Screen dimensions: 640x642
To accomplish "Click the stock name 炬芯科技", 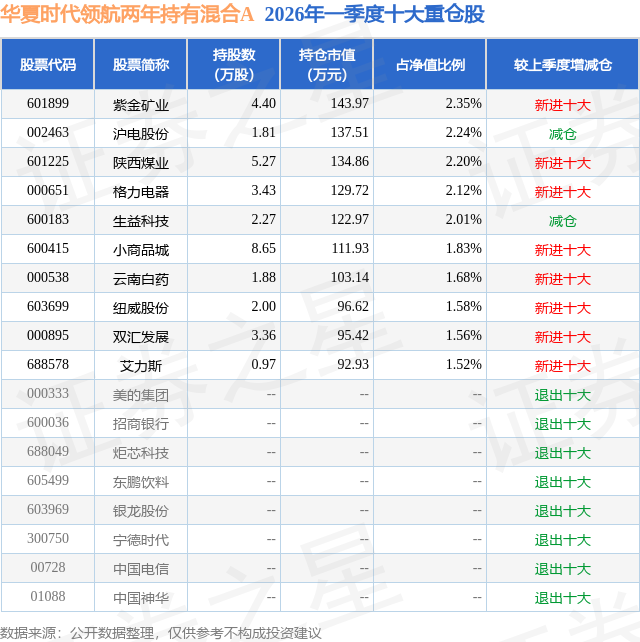I will [140, 454].
